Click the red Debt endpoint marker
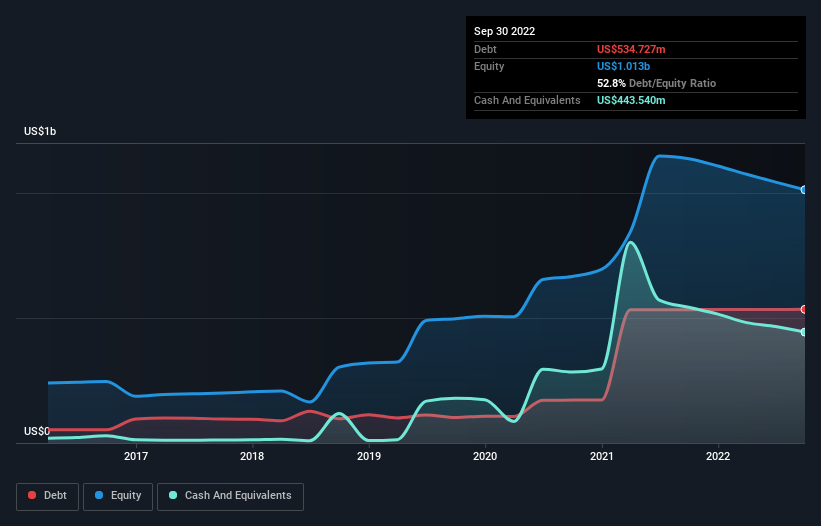Viewport: 821px width, 526px height. point(804,309)
